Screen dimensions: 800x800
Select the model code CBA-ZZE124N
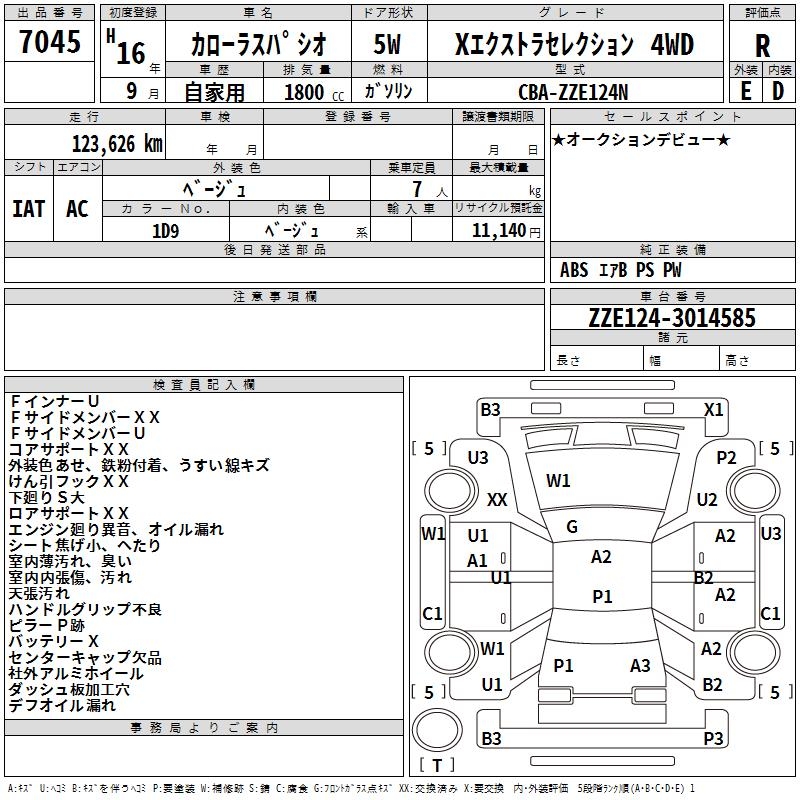coord(573,92)
